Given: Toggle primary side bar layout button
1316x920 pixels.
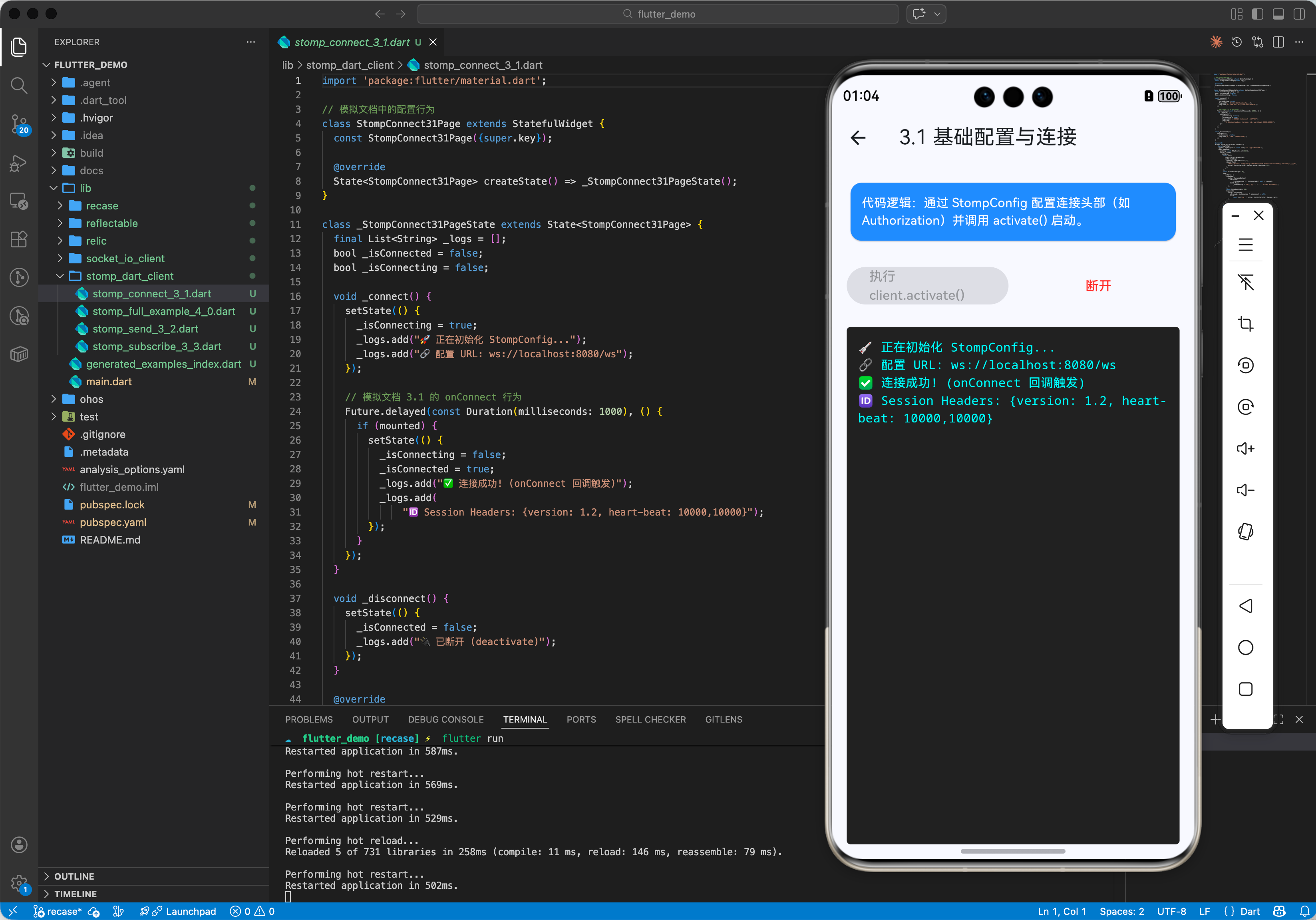Looking at the screenshot, I should [1258, 14].
